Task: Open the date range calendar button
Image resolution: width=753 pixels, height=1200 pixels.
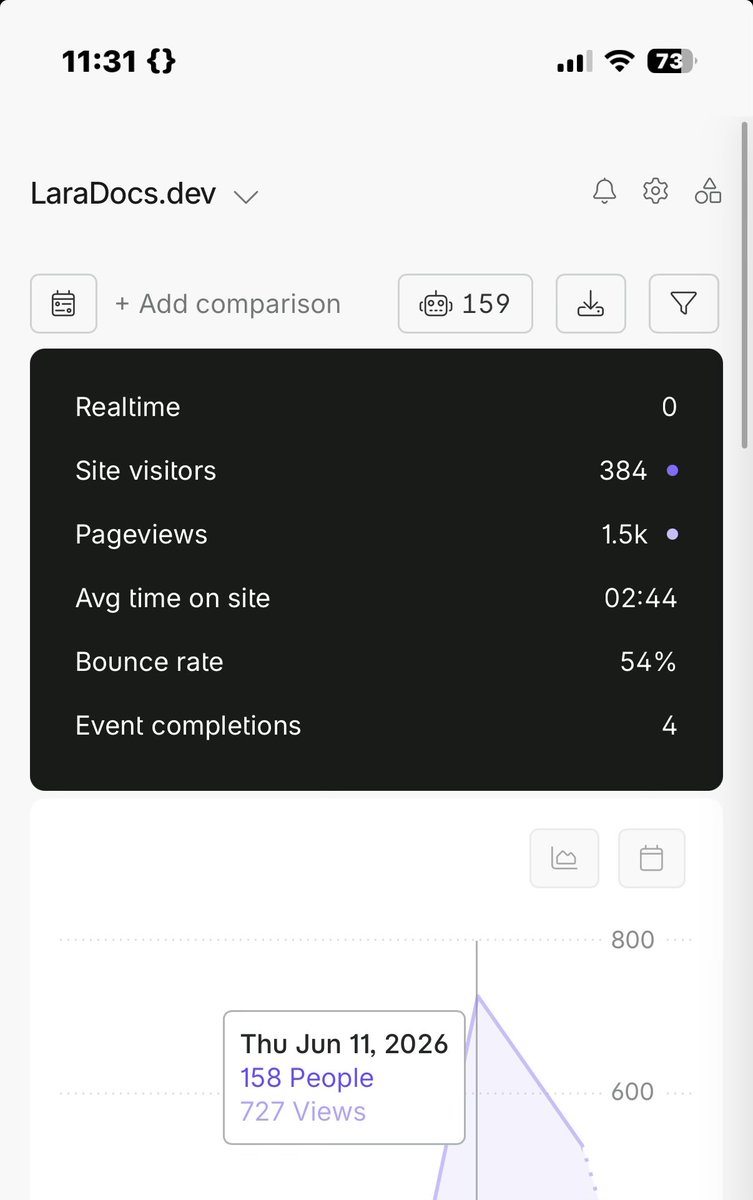Action: pyautogui.click(x=64, y=303)
